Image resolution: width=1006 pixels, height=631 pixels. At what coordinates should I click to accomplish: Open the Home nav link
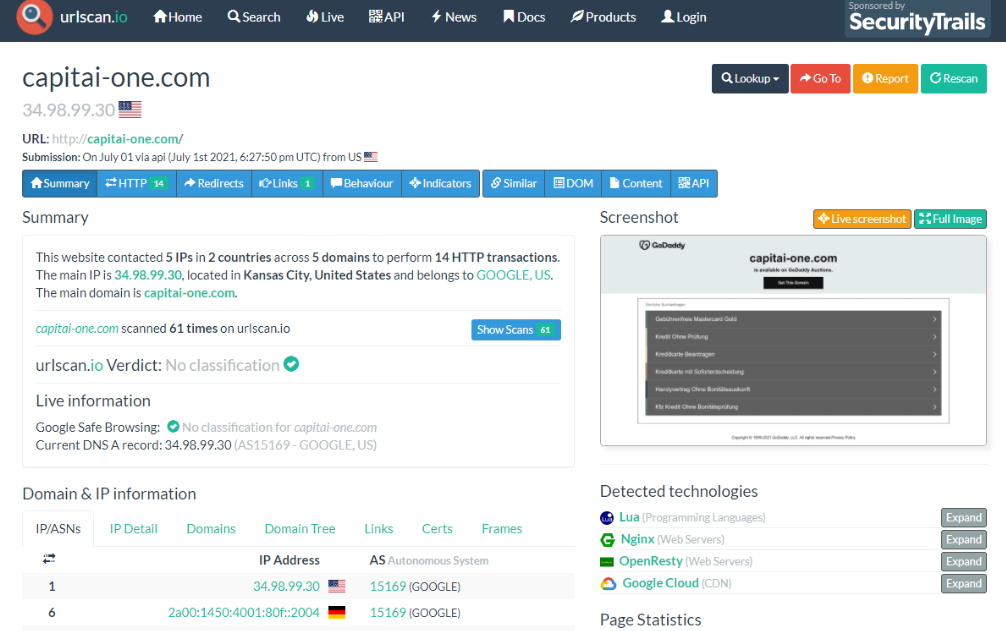pyautogui.click(x=178, y=17)
